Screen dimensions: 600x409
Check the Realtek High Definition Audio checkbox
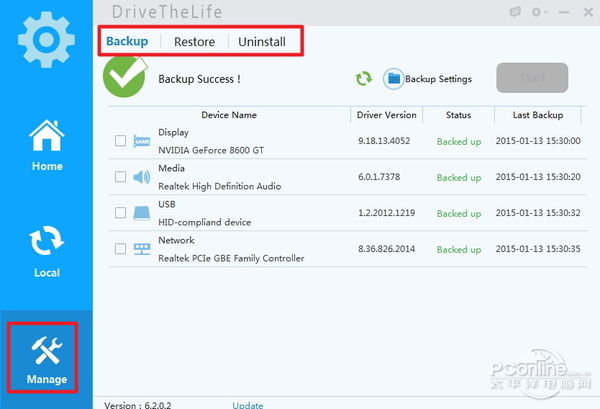click(x=121, y=177)
